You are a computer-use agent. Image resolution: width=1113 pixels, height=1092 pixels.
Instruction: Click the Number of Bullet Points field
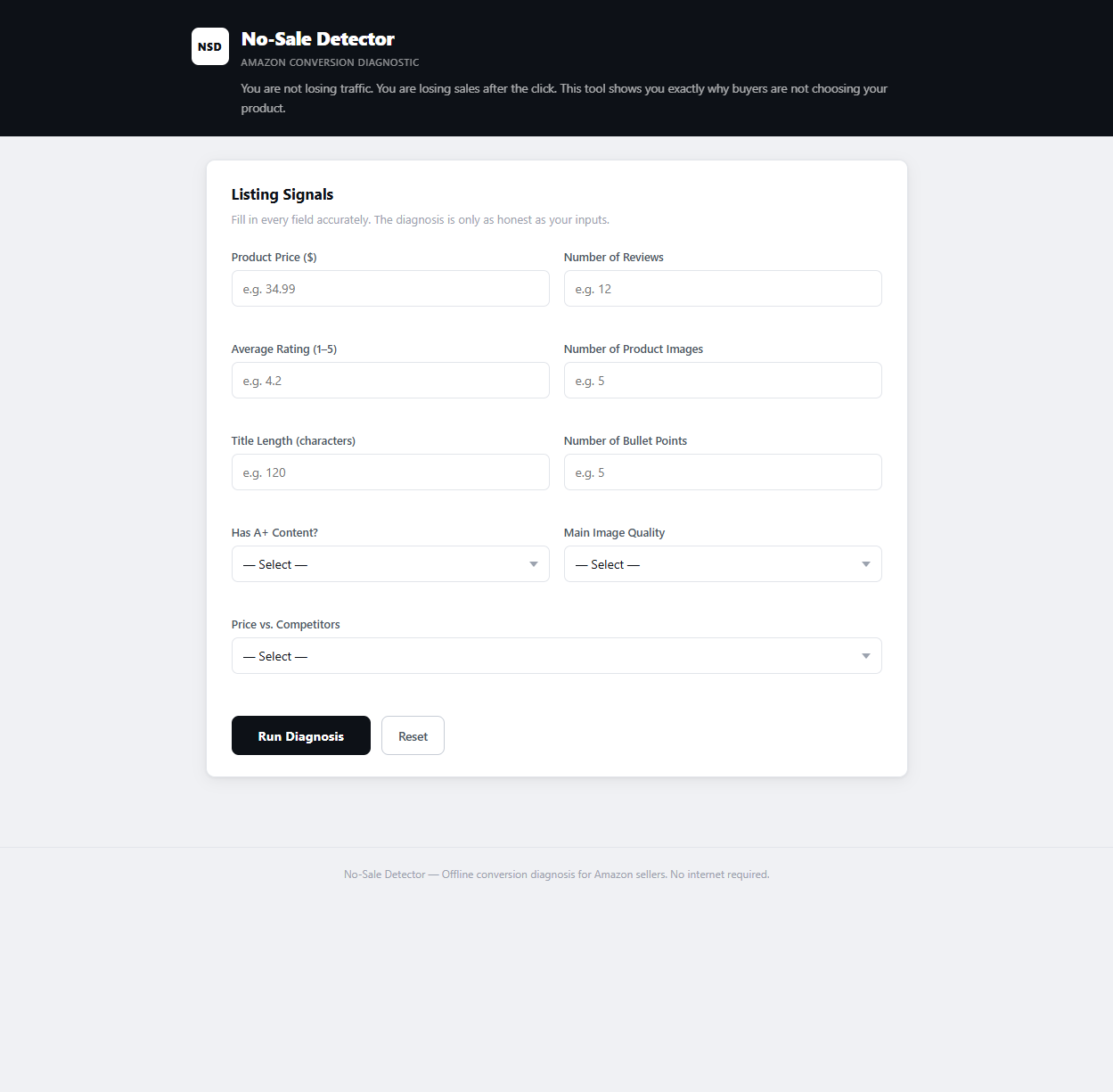coord(723,472)
